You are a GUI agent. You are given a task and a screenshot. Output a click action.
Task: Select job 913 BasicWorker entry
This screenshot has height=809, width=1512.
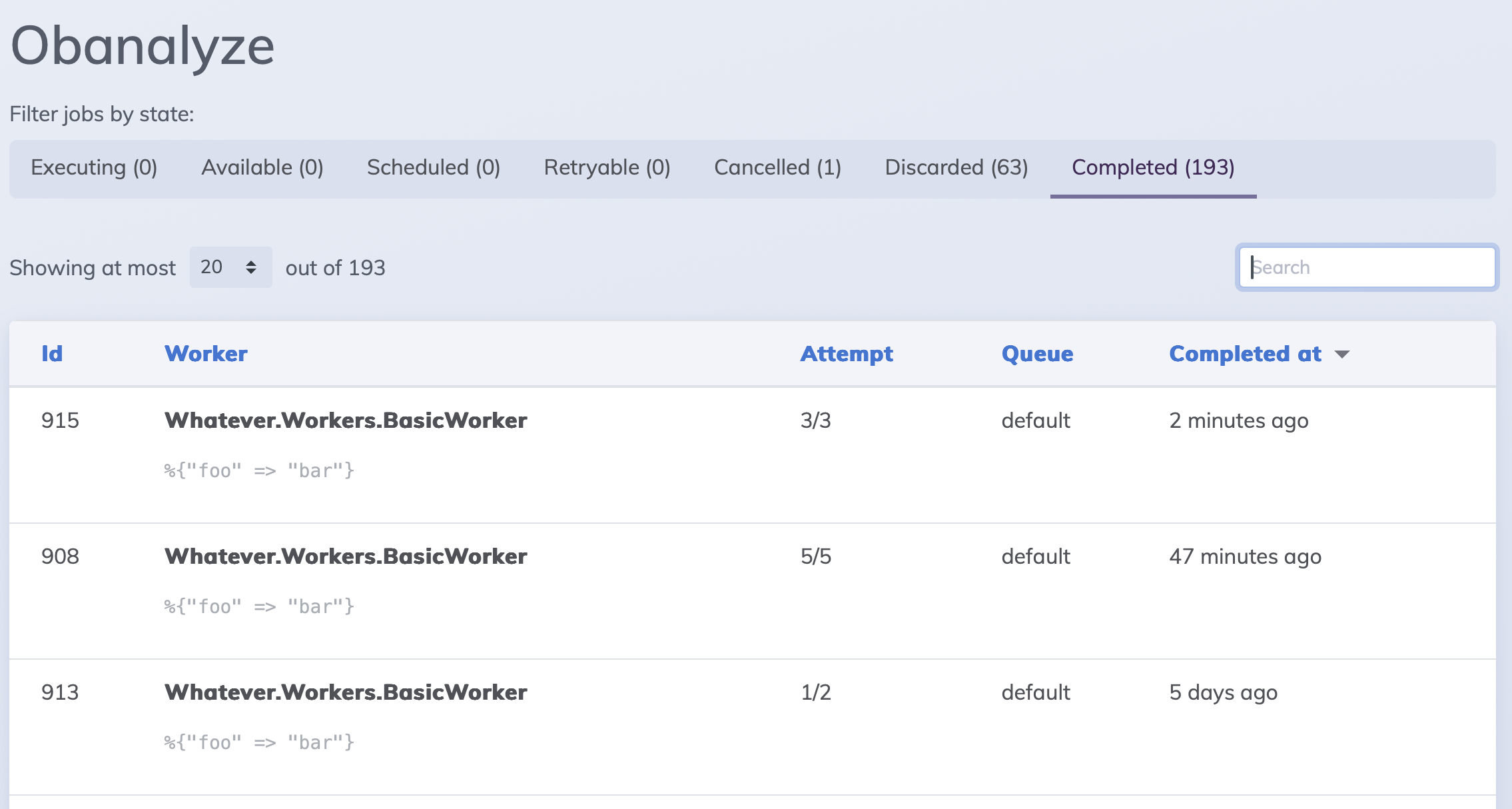coord(346,692)
